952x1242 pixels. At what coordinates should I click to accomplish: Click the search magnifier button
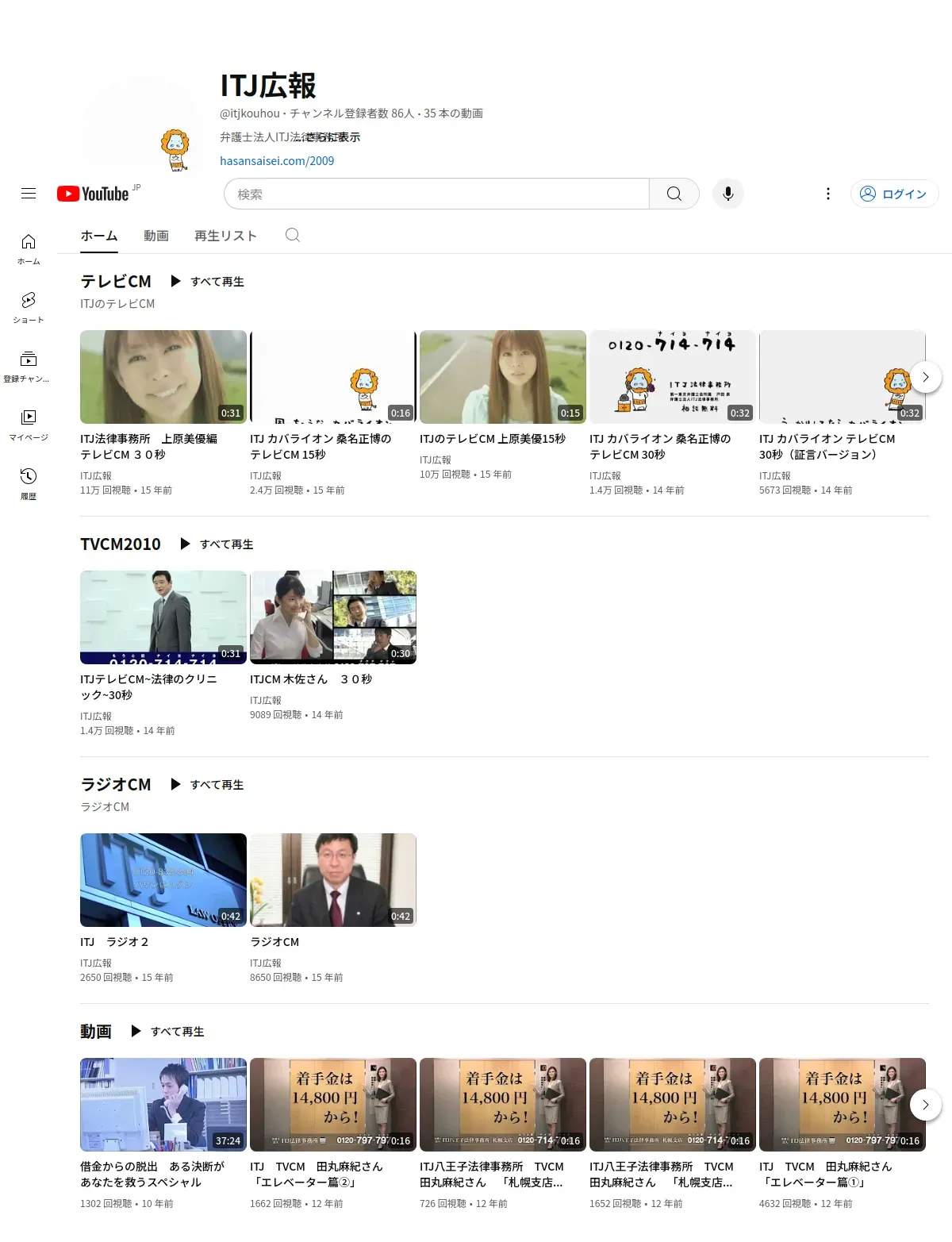[674, 194]
